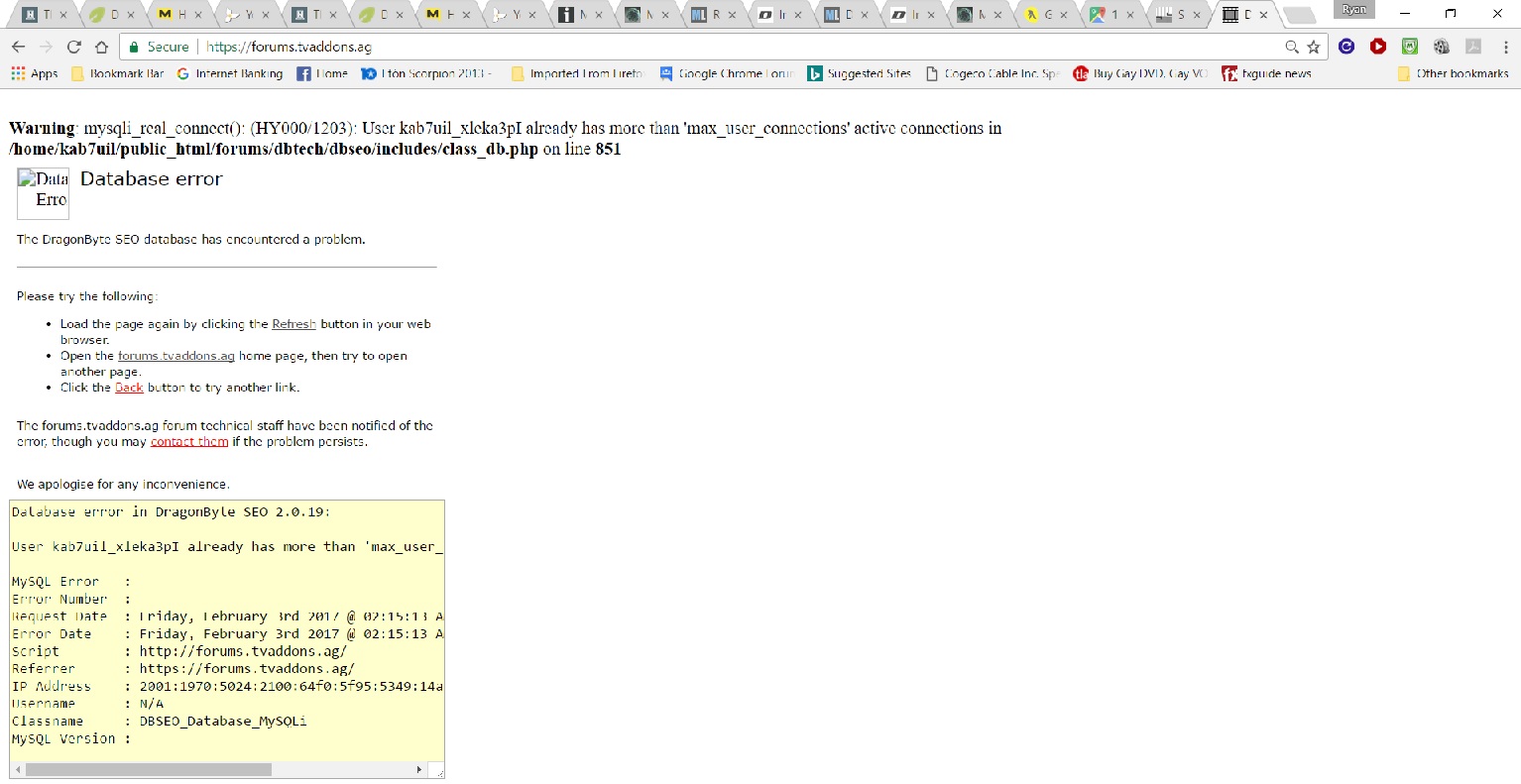The width and height of the screenshot is (1521, 784).
Task: Click the green Secure padlock icon
Action: (135, 47)
